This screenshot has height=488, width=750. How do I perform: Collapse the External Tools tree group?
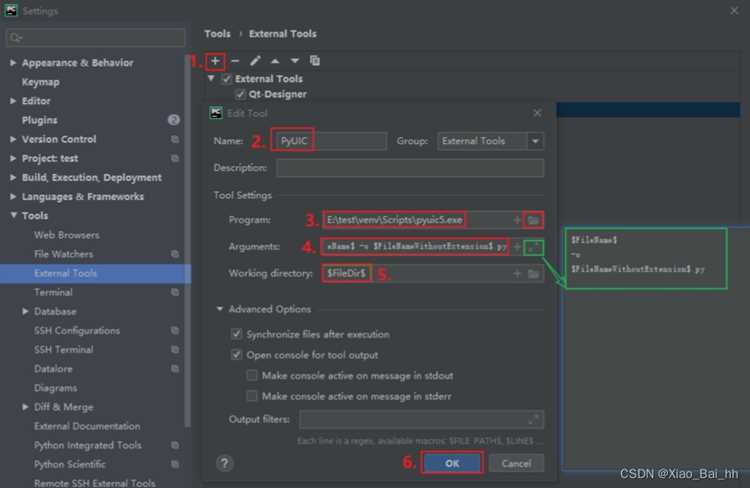[211, 78]
